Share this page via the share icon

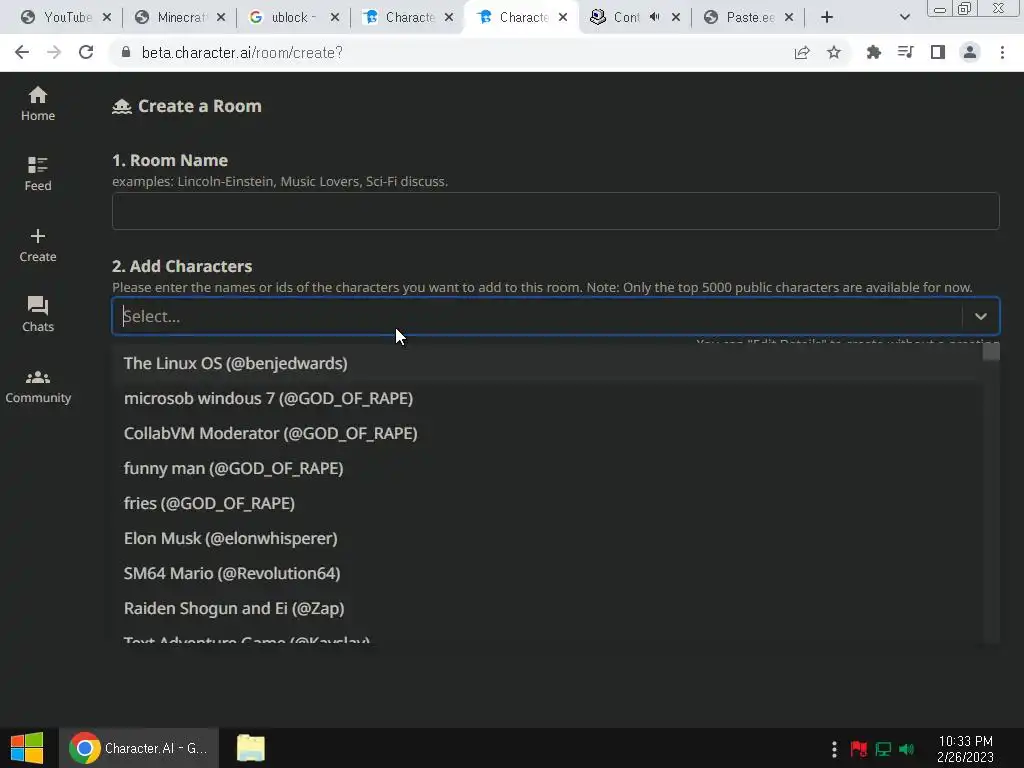pos(802,53)
